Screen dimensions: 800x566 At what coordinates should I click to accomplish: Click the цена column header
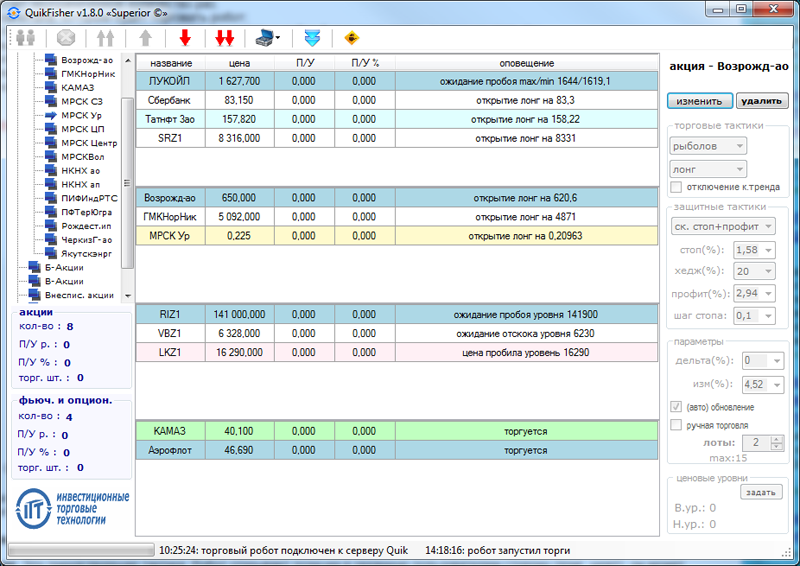click(239, 63)
